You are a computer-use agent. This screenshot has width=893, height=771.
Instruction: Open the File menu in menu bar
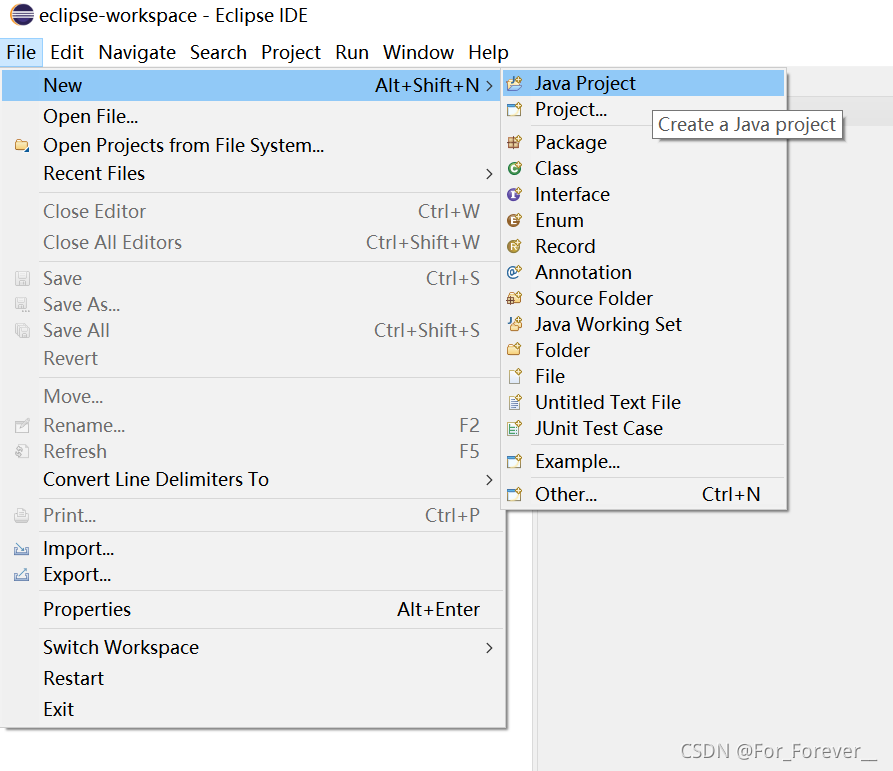coord(21,52)
